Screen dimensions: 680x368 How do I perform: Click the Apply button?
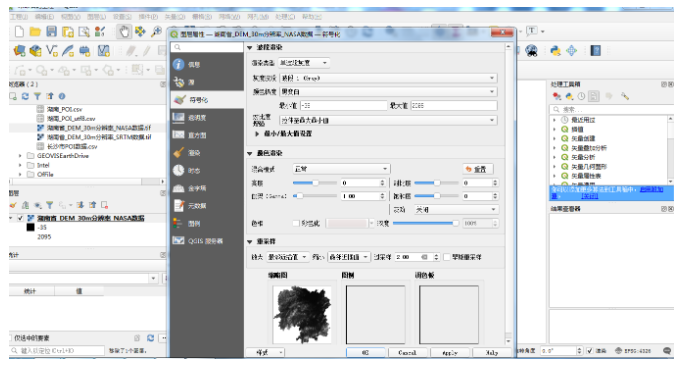point(450,353)
